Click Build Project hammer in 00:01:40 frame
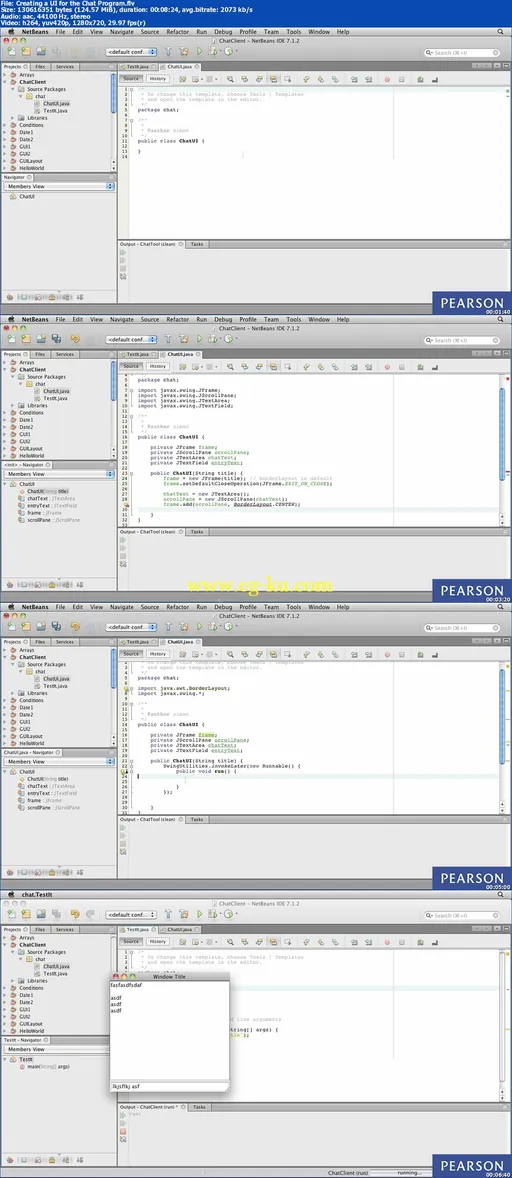The height and width of the screenshot is (1178, 512). pos(168,52)
